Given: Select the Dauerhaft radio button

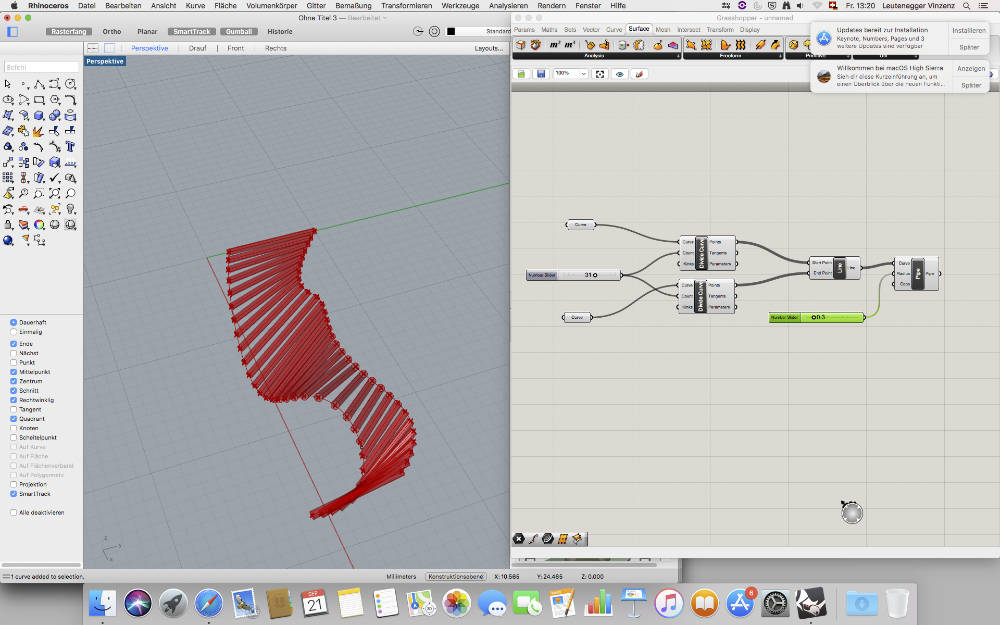Looking at the screenshot, I should pos(13,323).
